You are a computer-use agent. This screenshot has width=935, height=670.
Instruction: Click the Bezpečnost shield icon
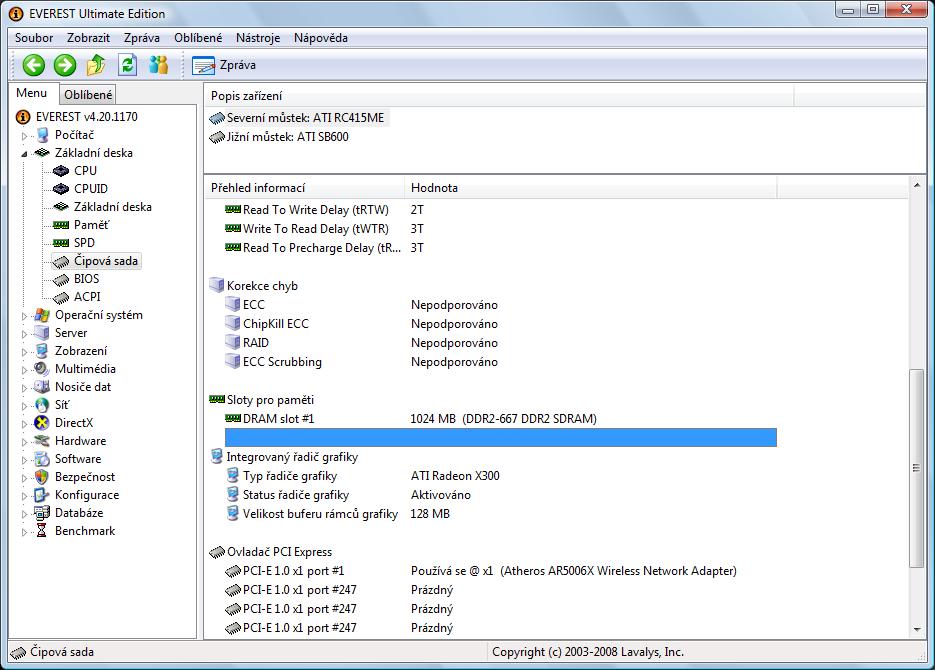click(42, 477)
